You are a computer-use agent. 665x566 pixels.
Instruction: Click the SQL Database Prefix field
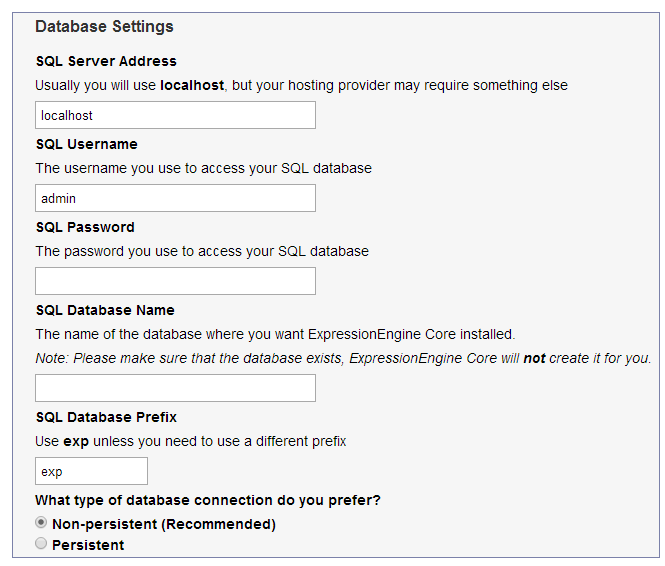[x=91, y=471]
